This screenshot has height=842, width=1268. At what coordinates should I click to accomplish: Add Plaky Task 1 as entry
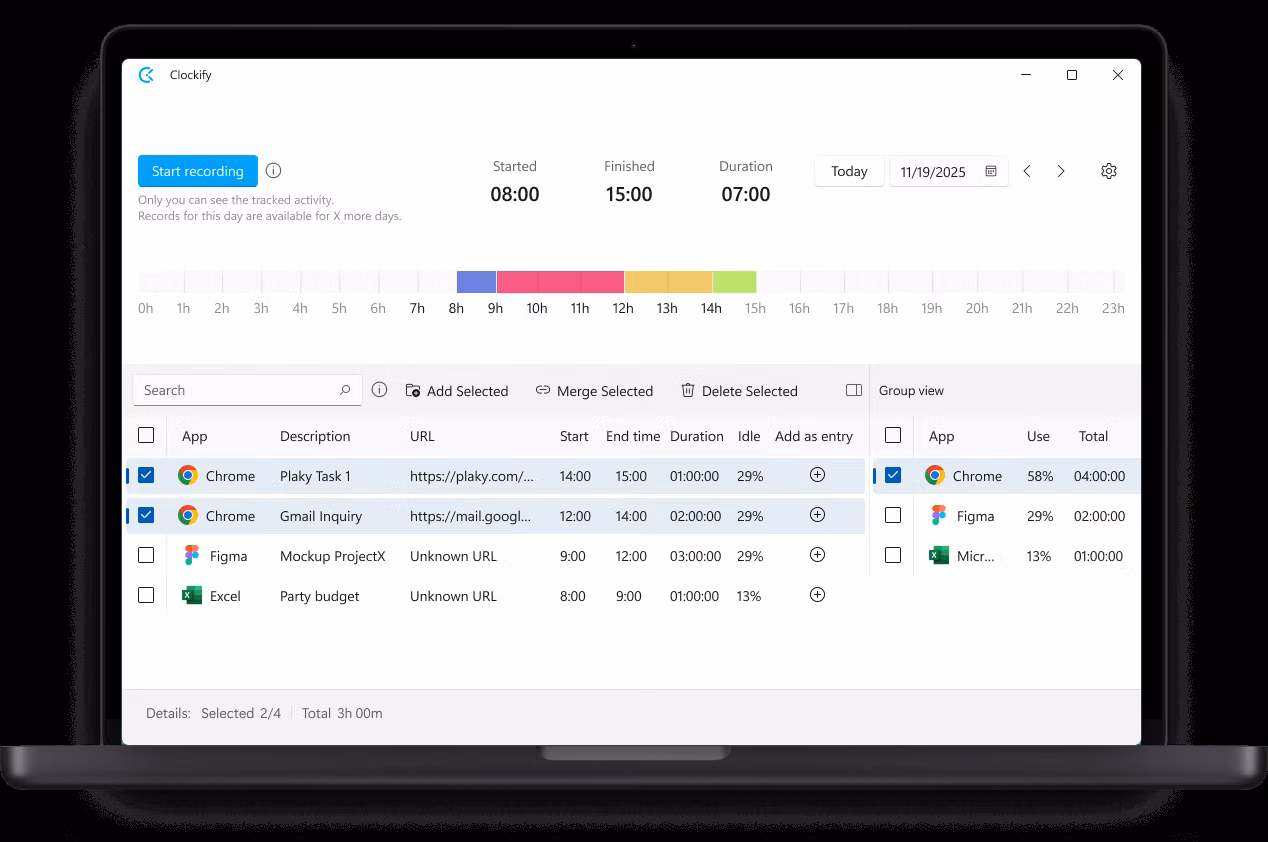pos(817,475)
